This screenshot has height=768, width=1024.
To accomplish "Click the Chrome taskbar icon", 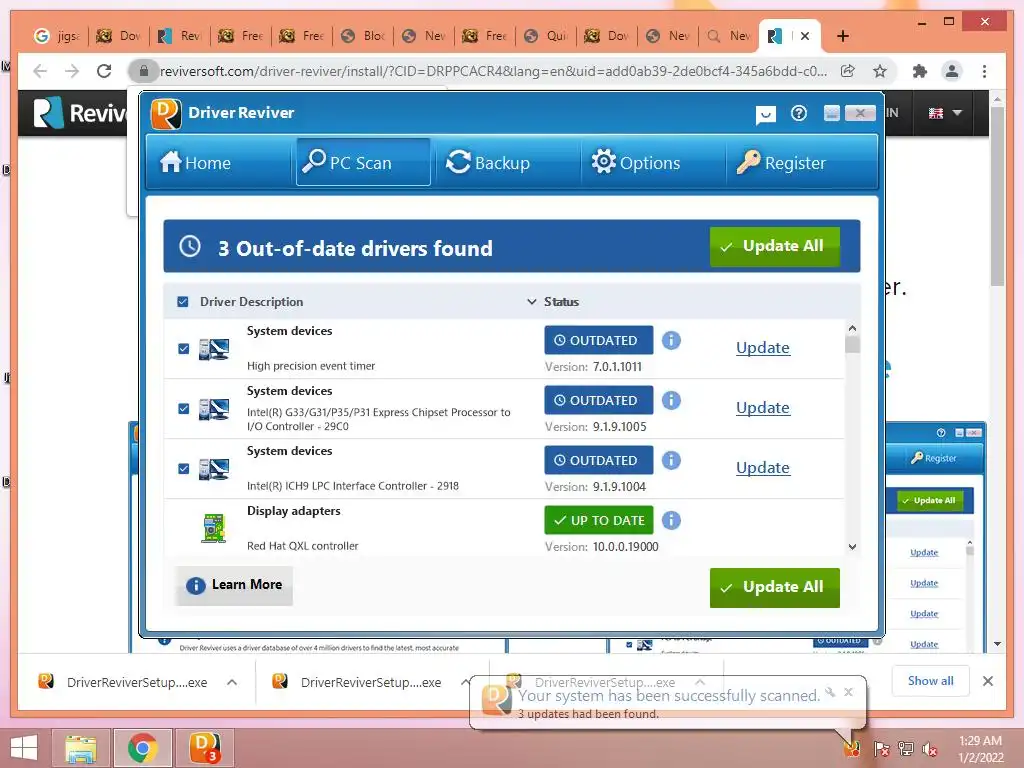I will (142, 748).
